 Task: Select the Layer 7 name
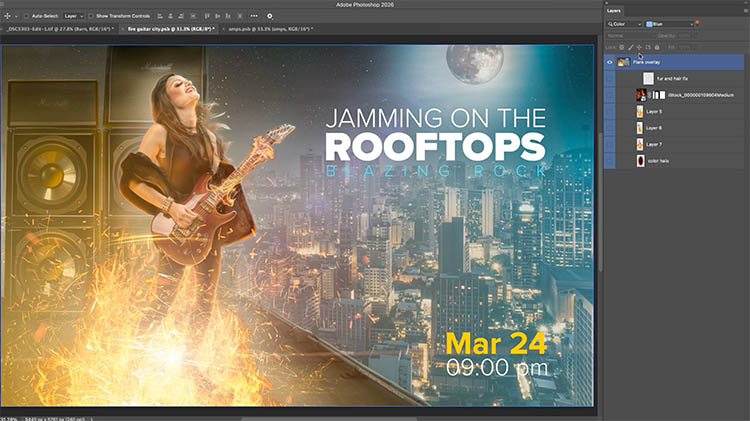click(x=654, y=144)
